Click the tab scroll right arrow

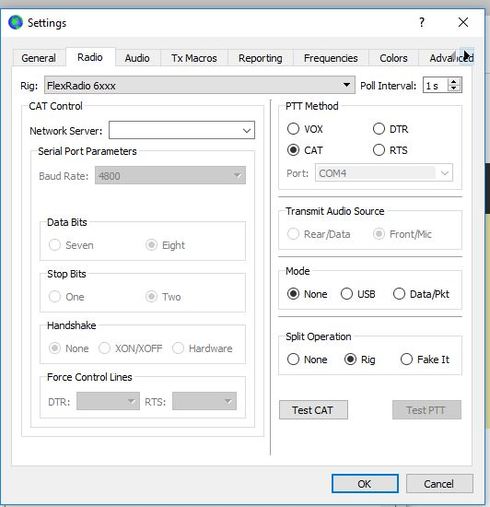[x=468, y=56]
